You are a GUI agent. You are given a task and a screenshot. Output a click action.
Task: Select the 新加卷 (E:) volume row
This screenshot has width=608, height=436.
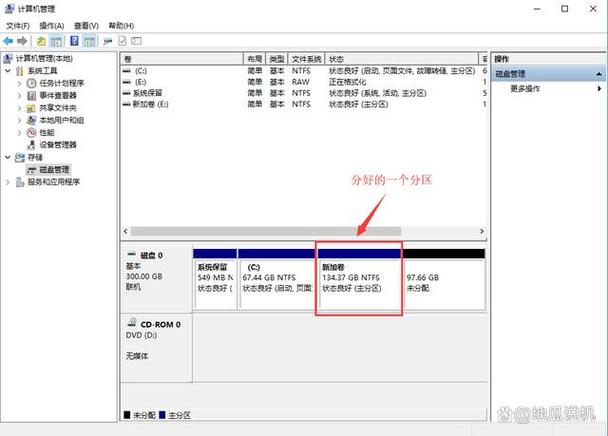point(304,104)
